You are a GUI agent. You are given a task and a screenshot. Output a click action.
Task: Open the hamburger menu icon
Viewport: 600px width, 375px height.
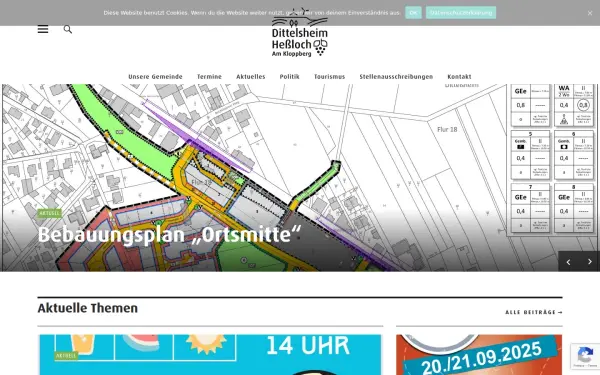[x=43, y=29]
